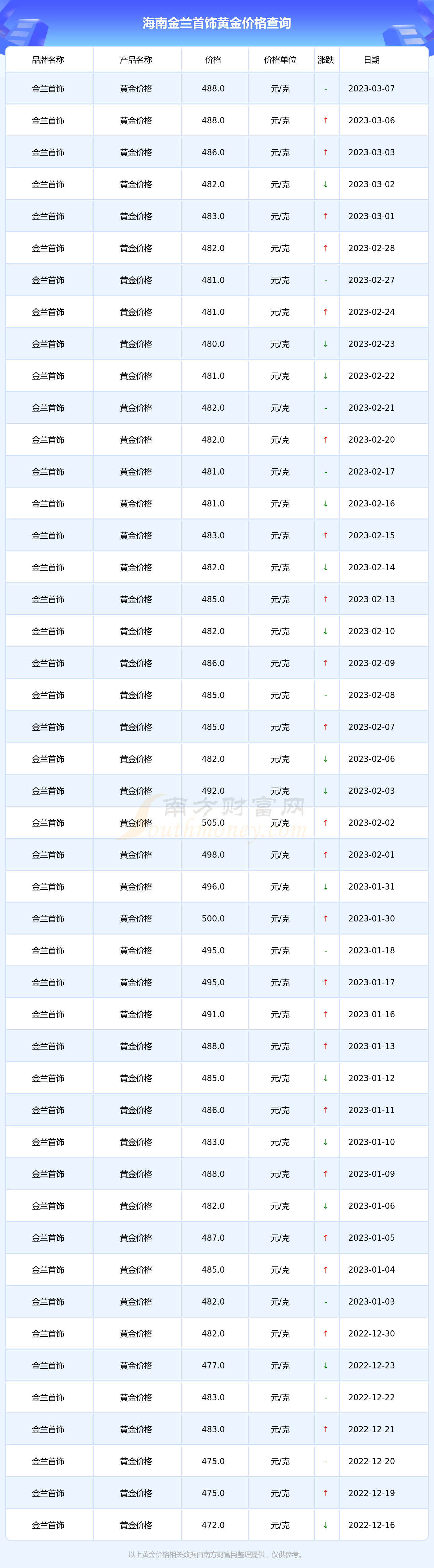Select the date 2023-02-21
Screen dimensions: 434x1568
pos(371,408)
